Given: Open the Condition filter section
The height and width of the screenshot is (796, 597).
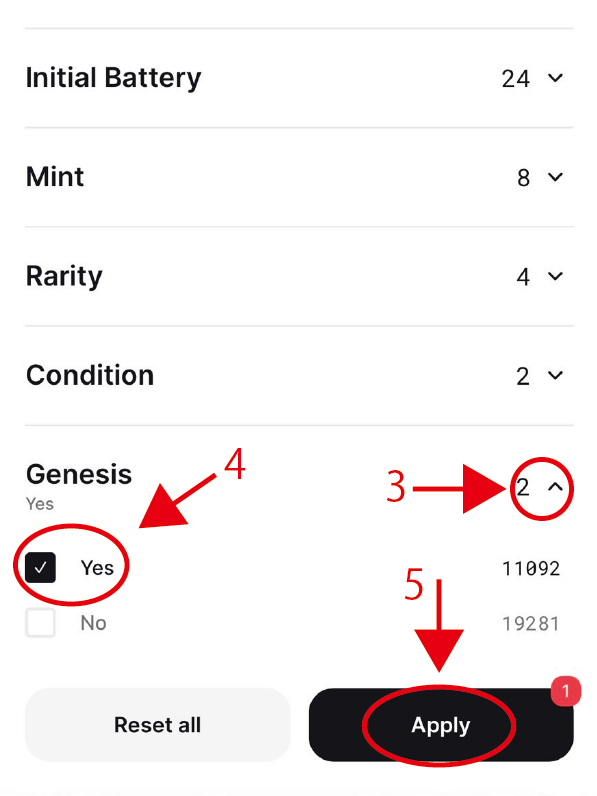Looking at the screenshot, I should (x=299, y=375).
